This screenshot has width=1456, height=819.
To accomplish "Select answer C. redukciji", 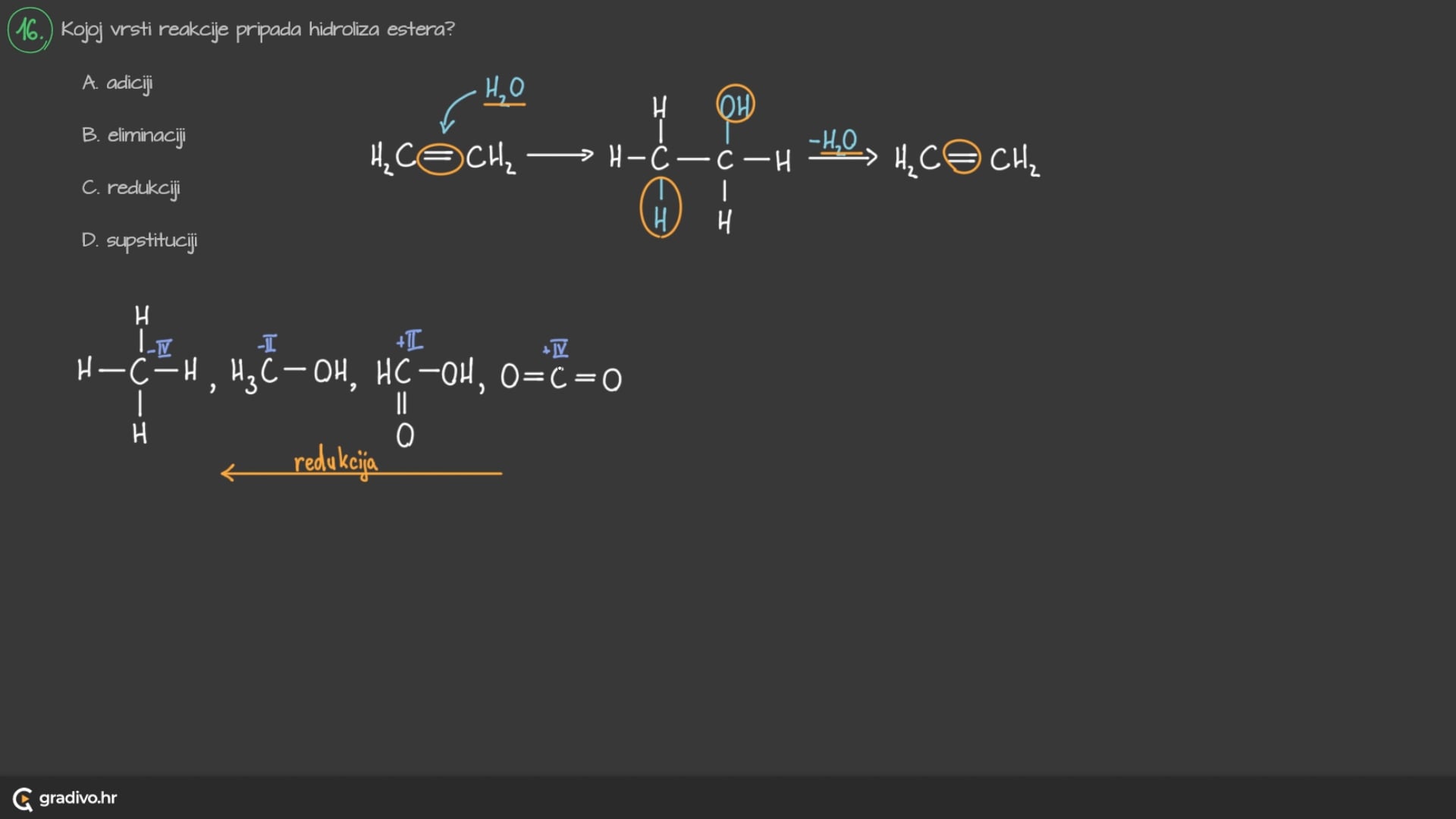I will pos(130,188).
